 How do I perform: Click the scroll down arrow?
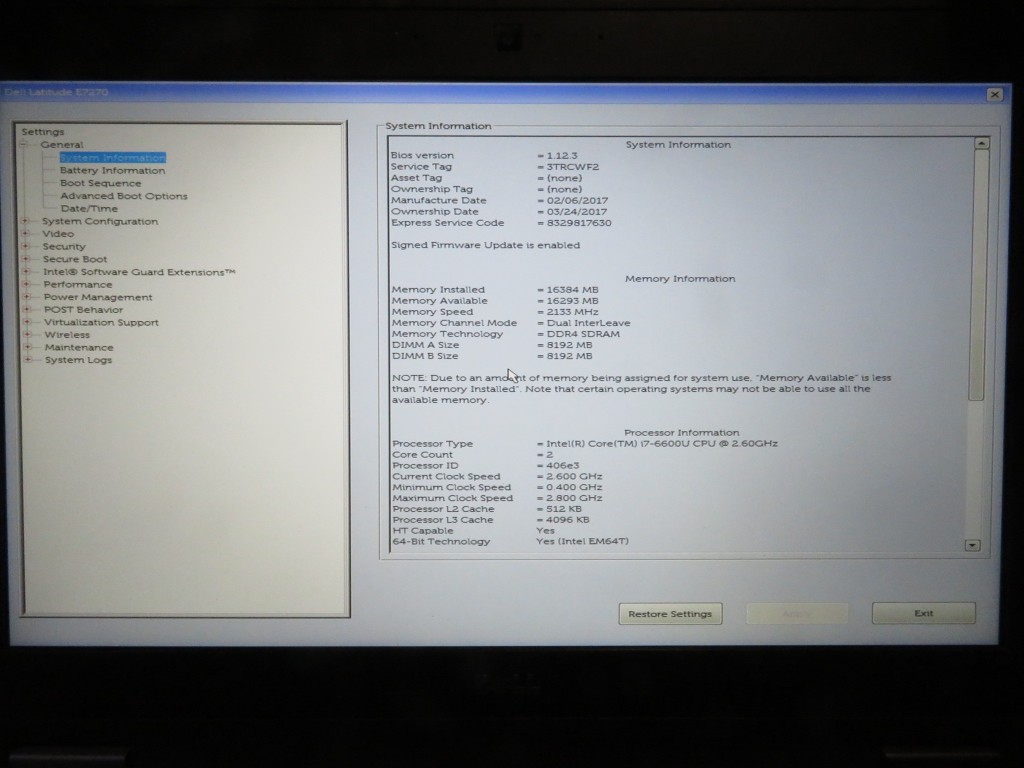tap(972, 545)
